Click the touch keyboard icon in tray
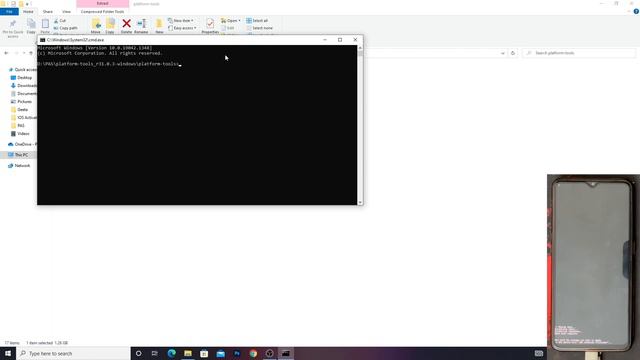 tap(539, 353)
